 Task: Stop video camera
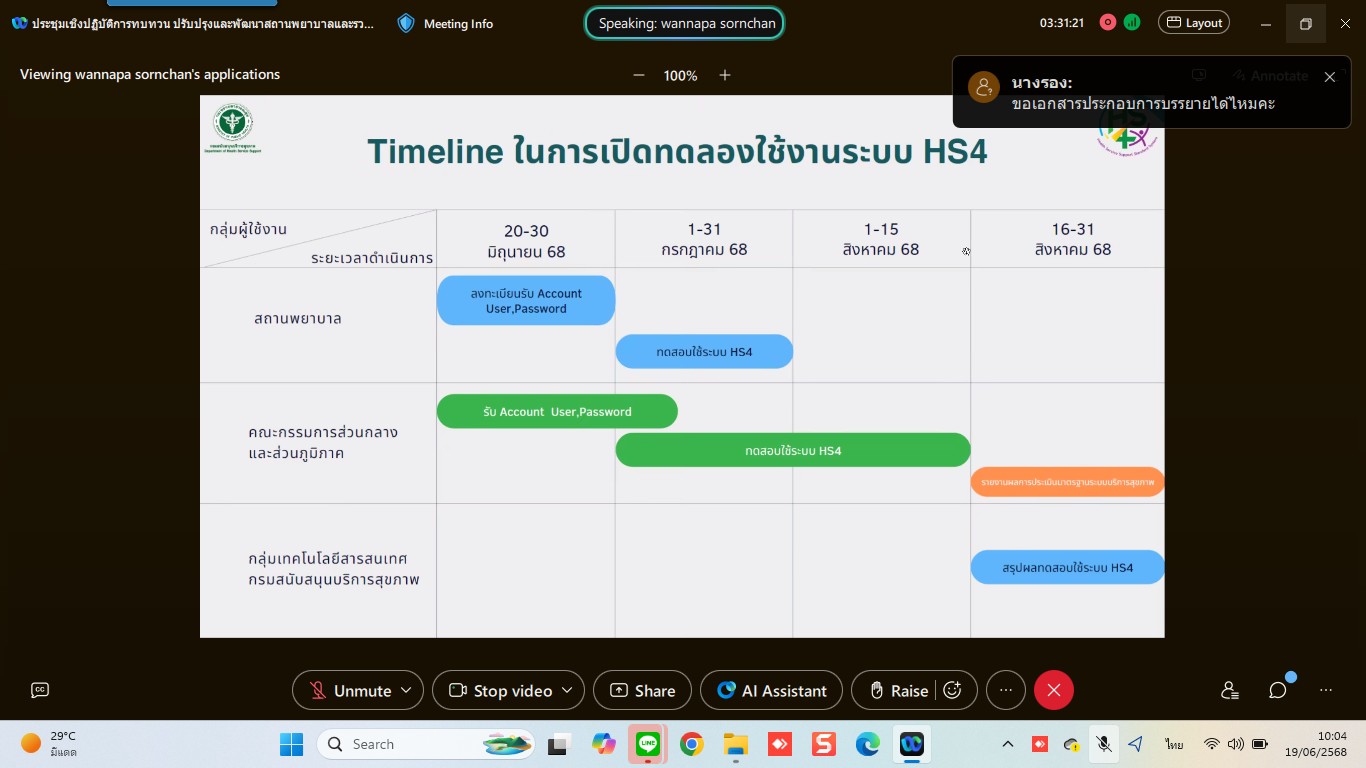[x=500, y=690]
